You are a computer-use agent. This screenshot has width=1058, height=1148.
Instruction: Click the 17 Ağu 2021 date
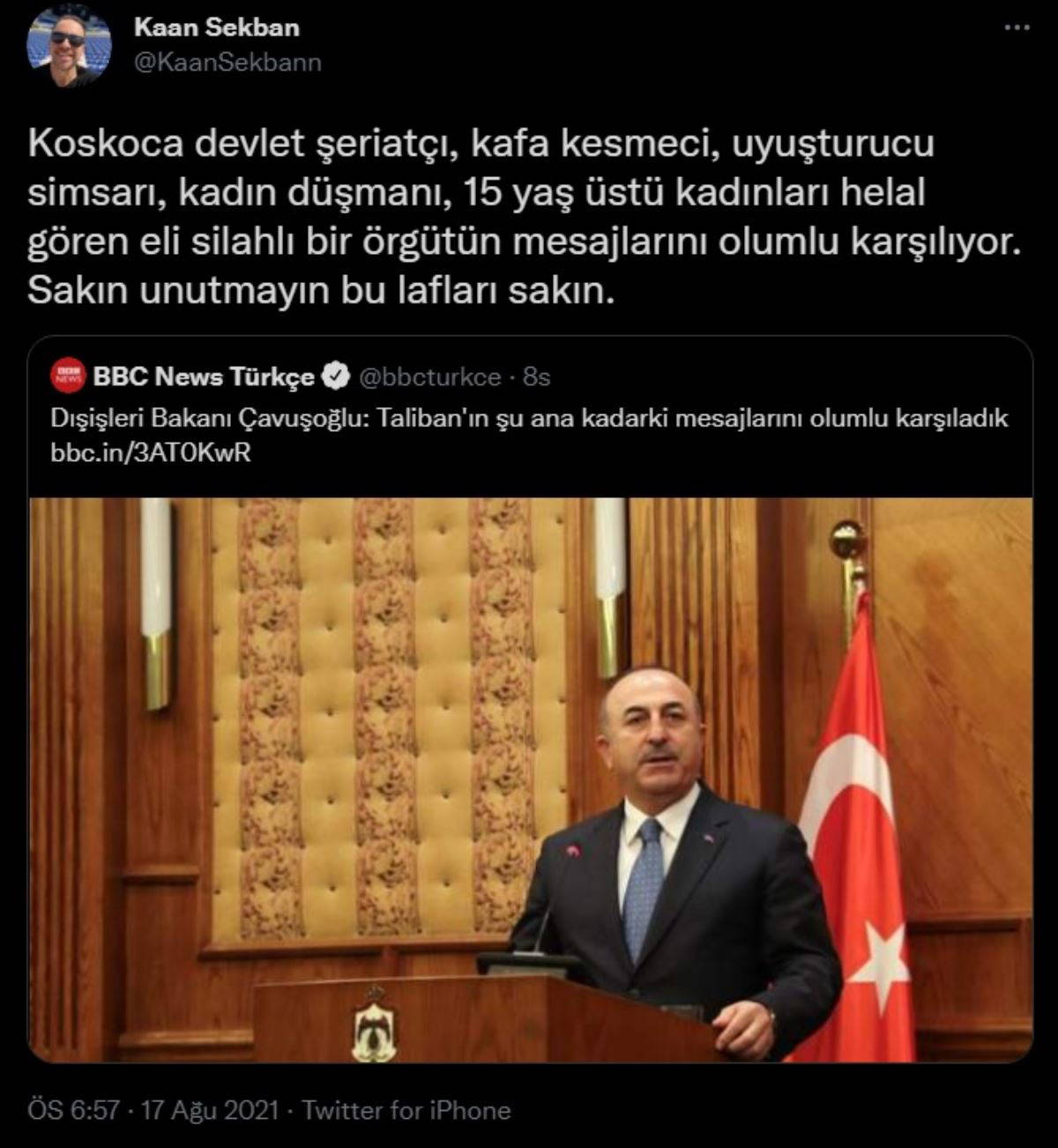pyautogui.click(x=211, y=1110)
